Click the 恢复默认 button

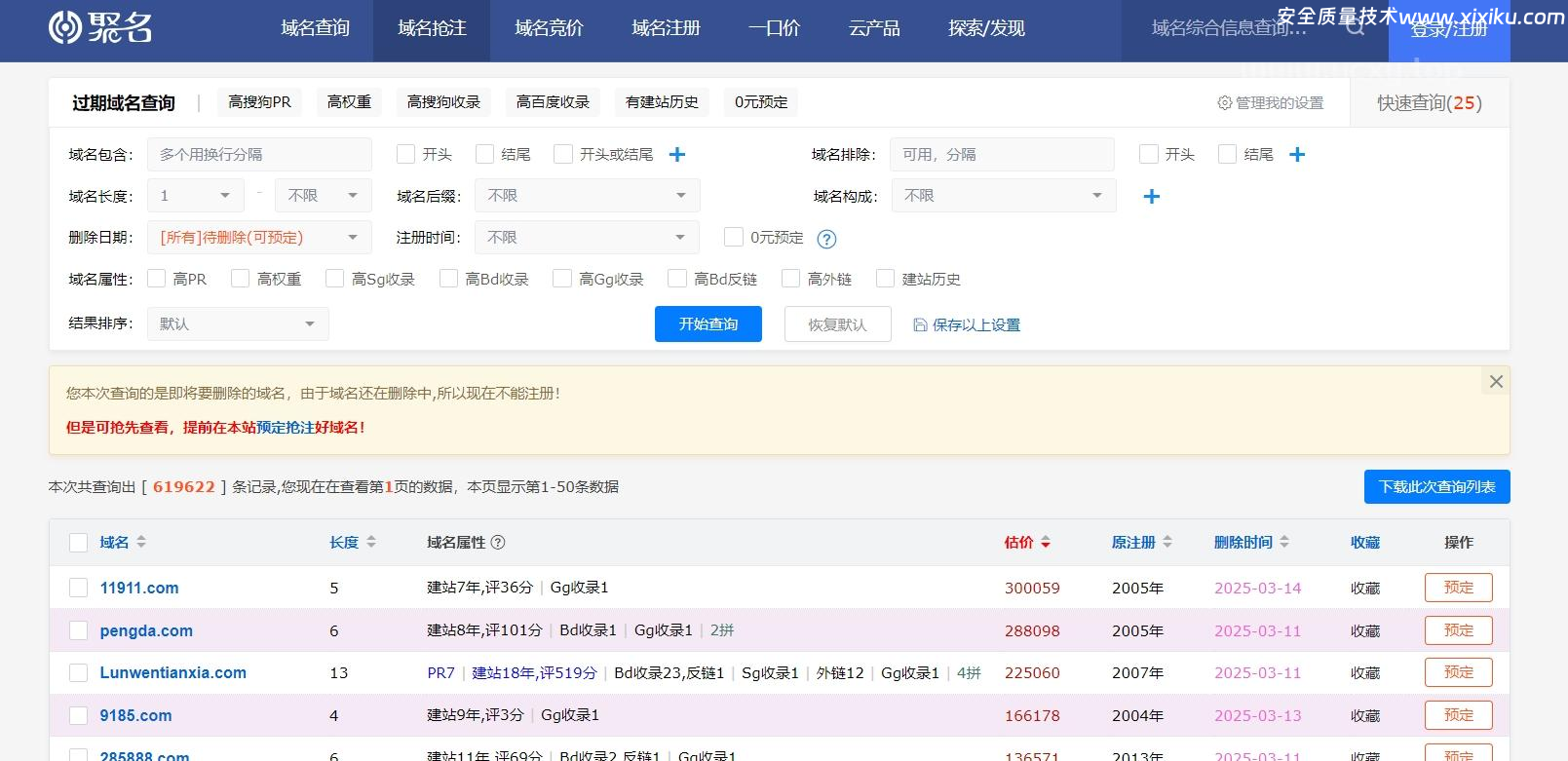pyautogui.click(x=837, y=324)
